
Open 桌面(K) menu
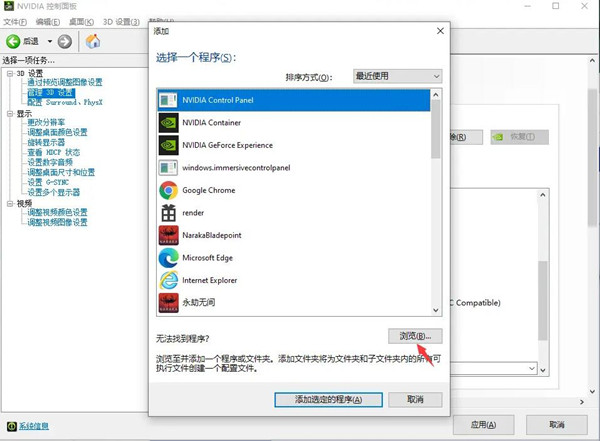81,22
